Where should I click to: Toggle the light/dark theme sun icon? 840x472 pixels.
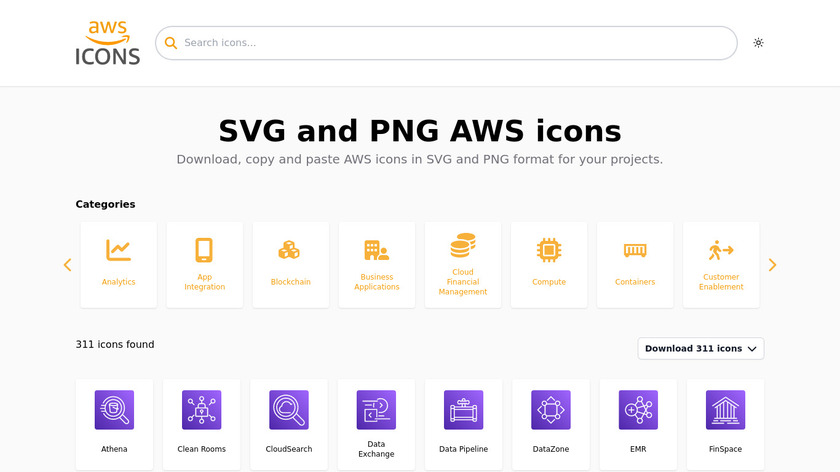tap(758, 43)
